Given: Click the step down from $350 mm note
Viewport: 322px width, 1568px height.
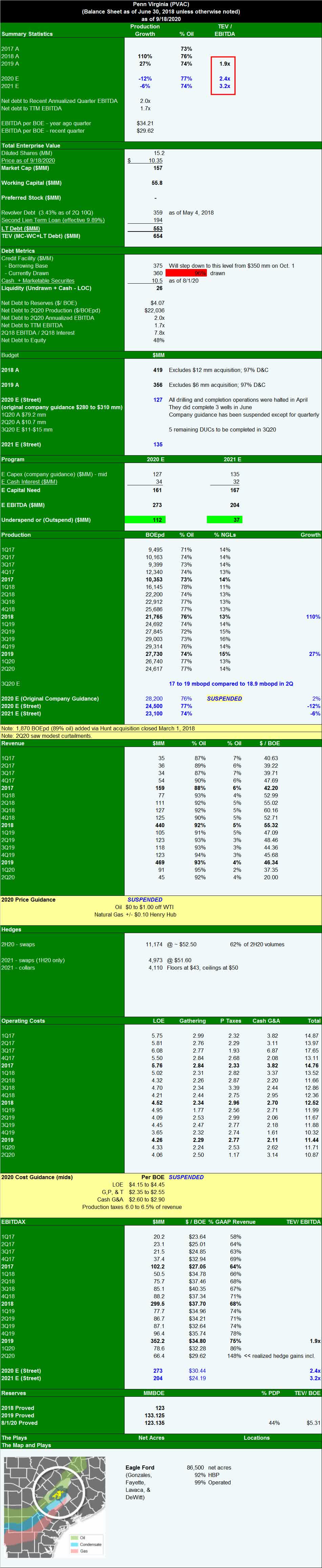Looking at the screenshot, I should [231, 265].
